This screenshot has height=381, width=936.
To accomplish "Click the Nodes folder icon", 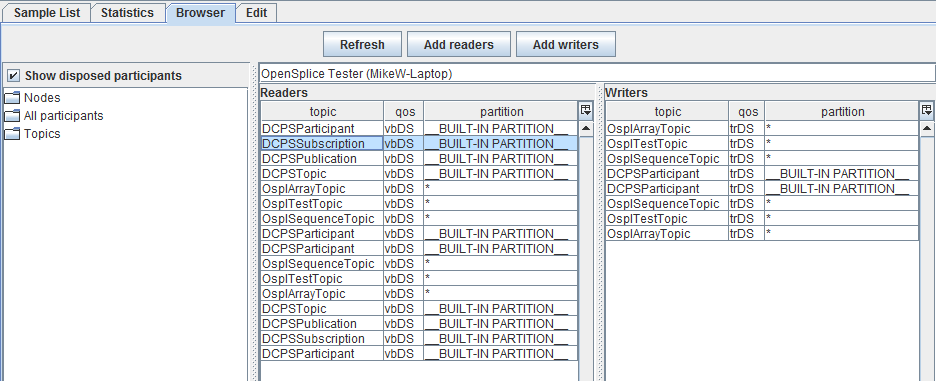I will point(13,97).
